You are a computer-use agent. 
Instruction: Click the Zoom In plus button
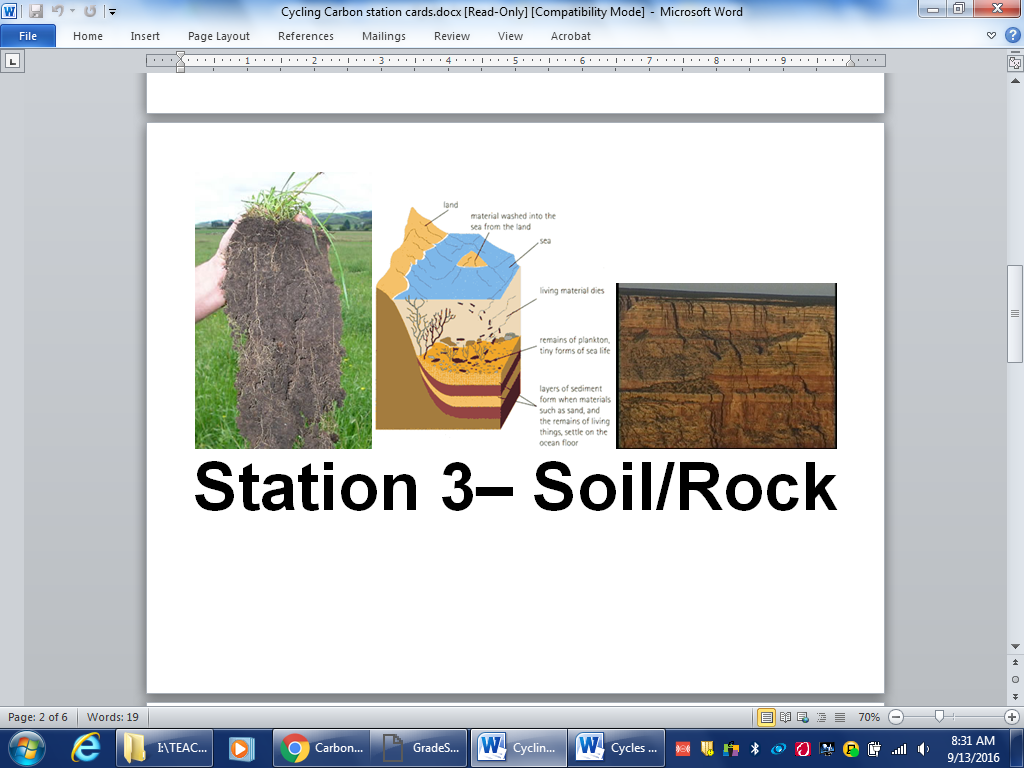coord(1012,717)
